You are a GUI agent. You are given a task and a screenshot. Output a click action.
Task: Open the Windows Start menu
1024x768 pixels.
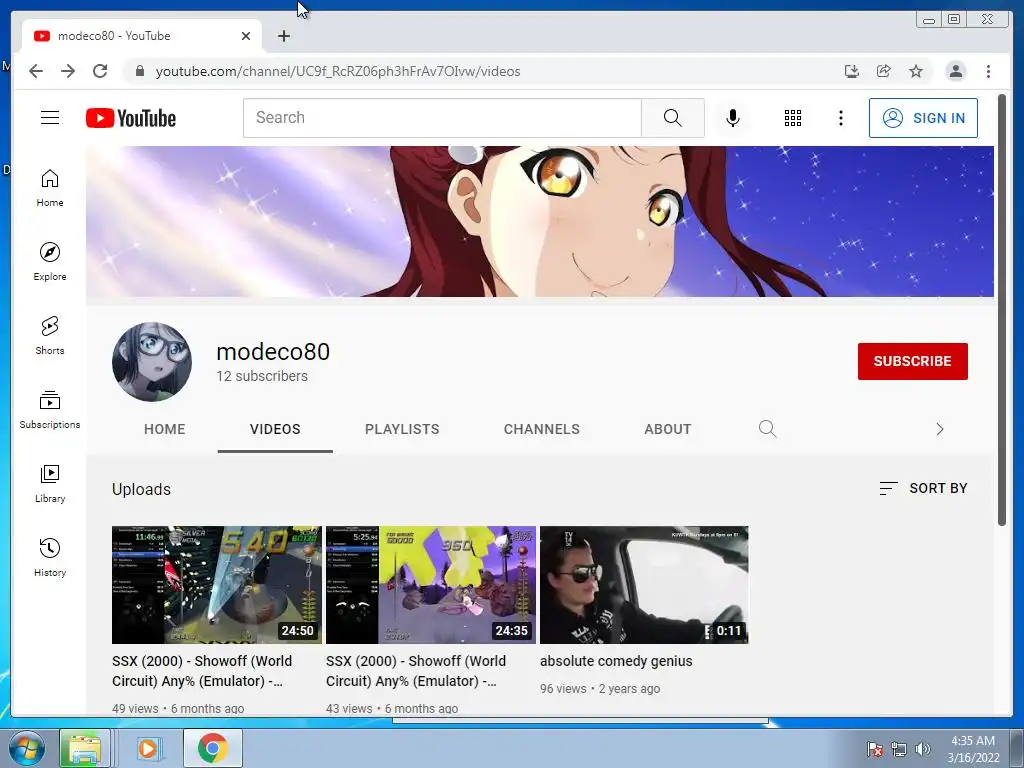click(26, 748)
